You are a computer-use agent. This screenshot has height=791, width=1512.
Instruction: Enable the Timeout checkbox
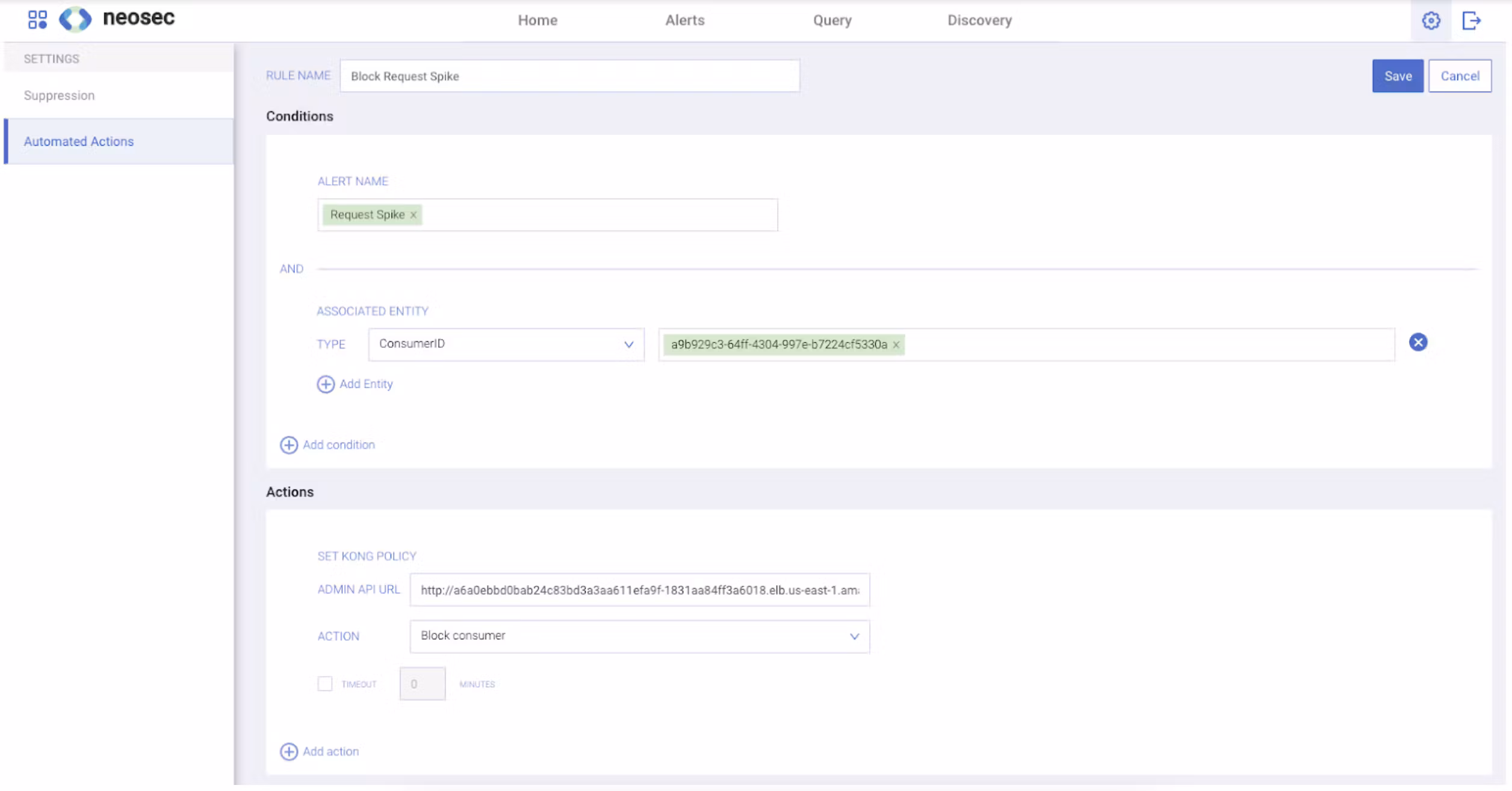pyautogui.click(x=325, y=684)
